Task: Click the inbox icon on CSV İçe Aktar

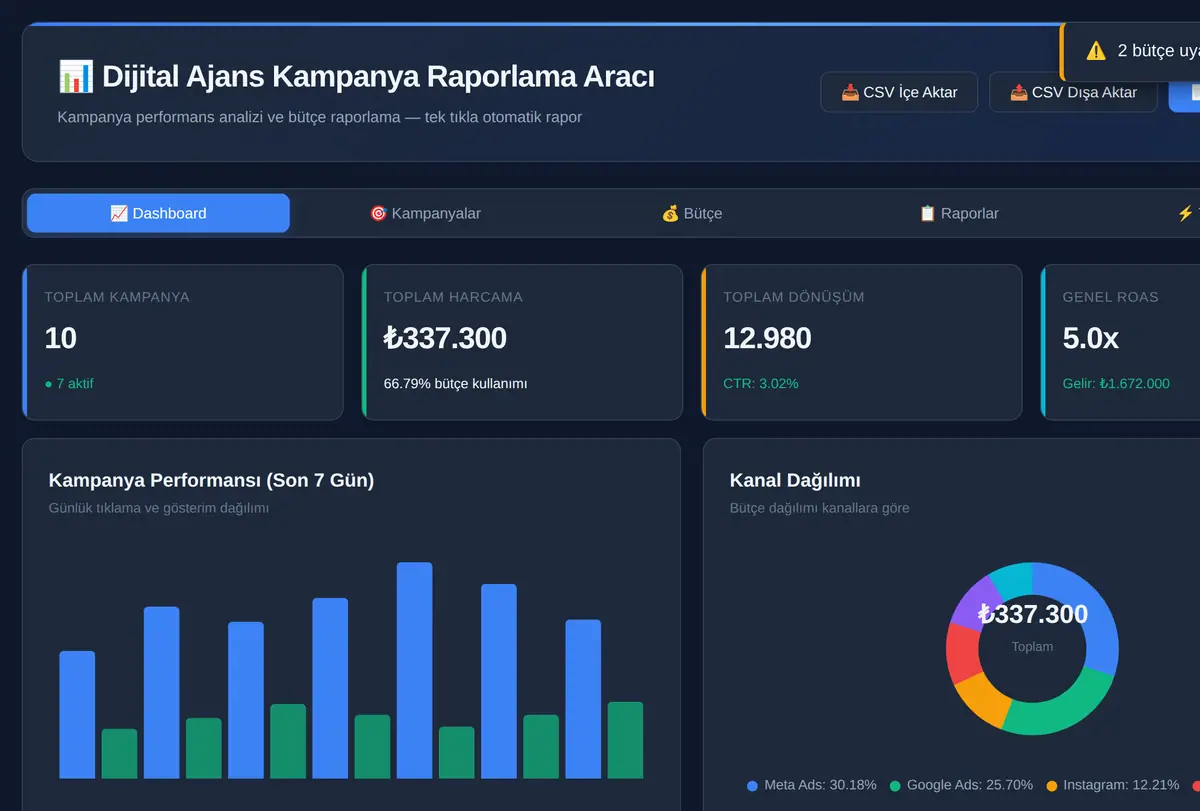Action: point(850,92)
